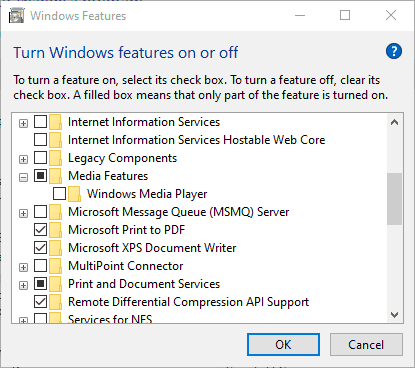Click the scroll up arrow of features list
This screenshot has width=415, height=368.
point(395,122)
